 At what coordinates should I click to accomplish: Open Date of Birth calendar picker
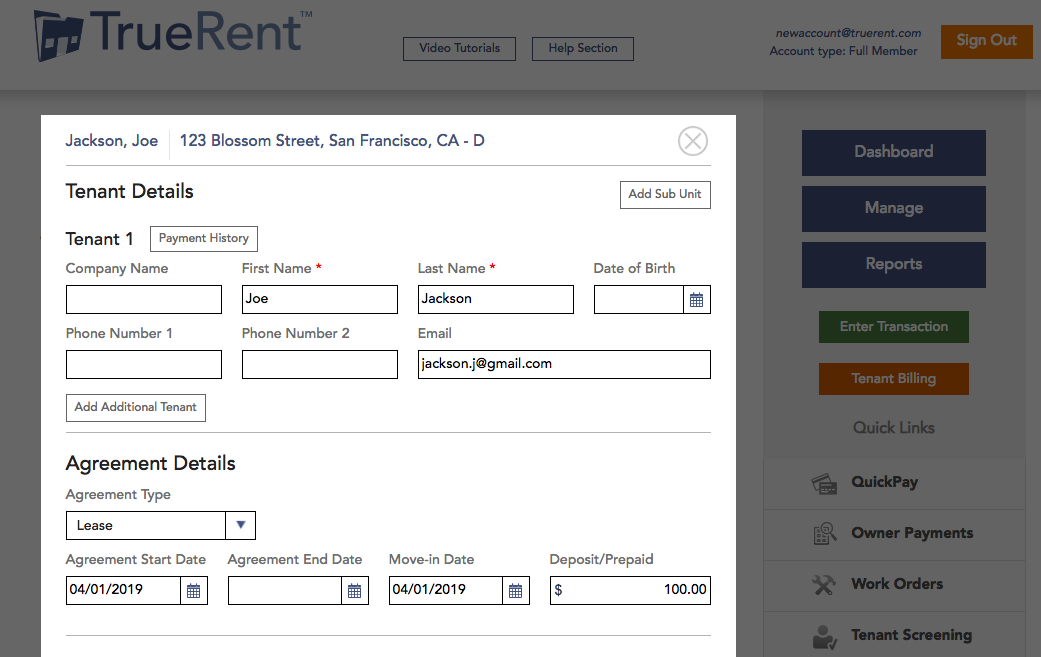pos(697,300)
